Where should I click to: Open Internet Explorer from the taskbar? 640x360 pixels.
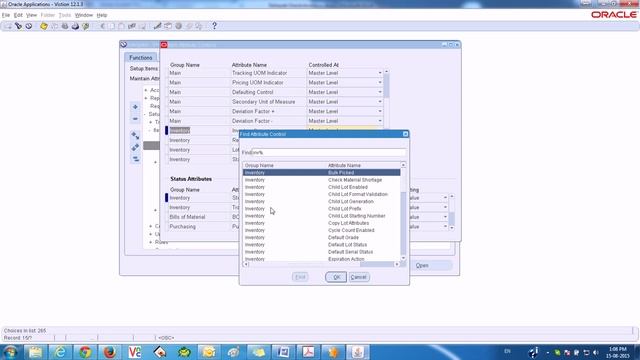(x=60, y=352)
